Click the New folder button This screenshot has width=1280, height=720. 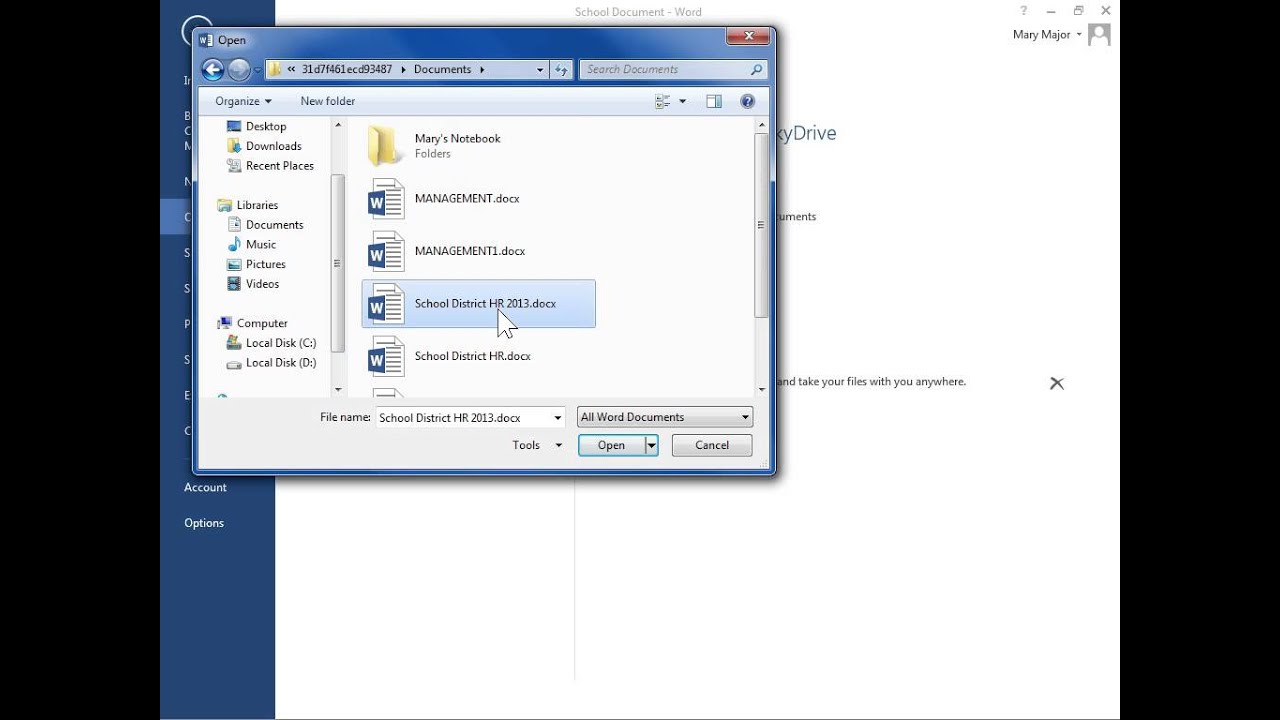coord(328,101)
